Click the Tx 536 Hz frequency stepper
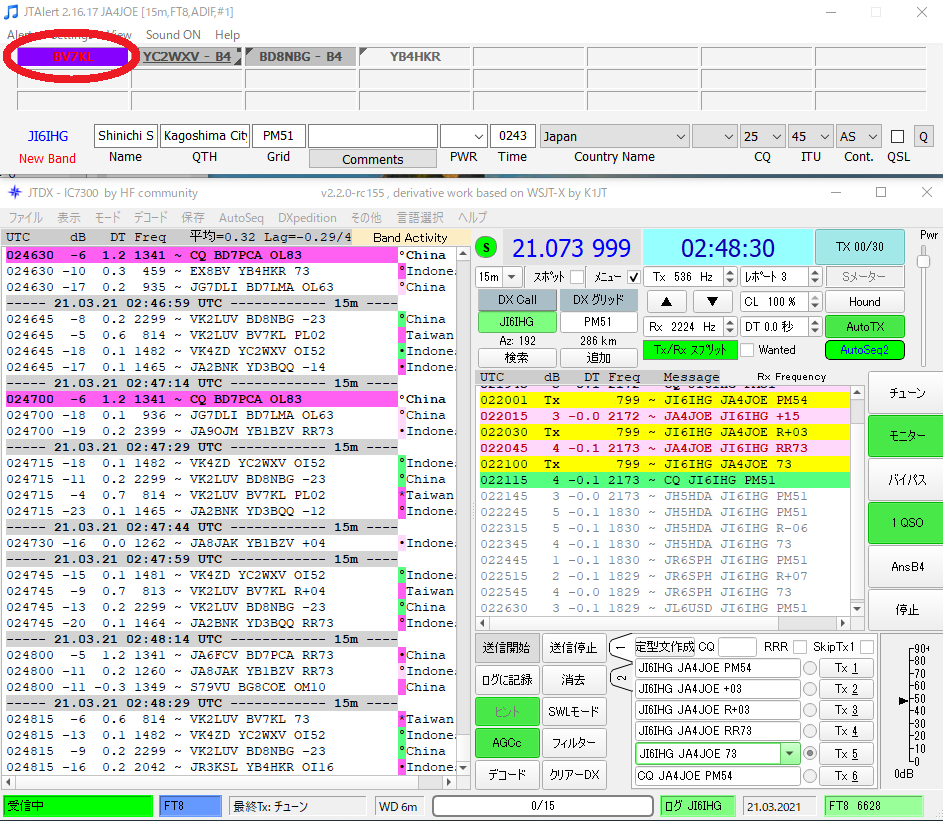The width and height of the screenshot is (943, 821). pos(730,277)
